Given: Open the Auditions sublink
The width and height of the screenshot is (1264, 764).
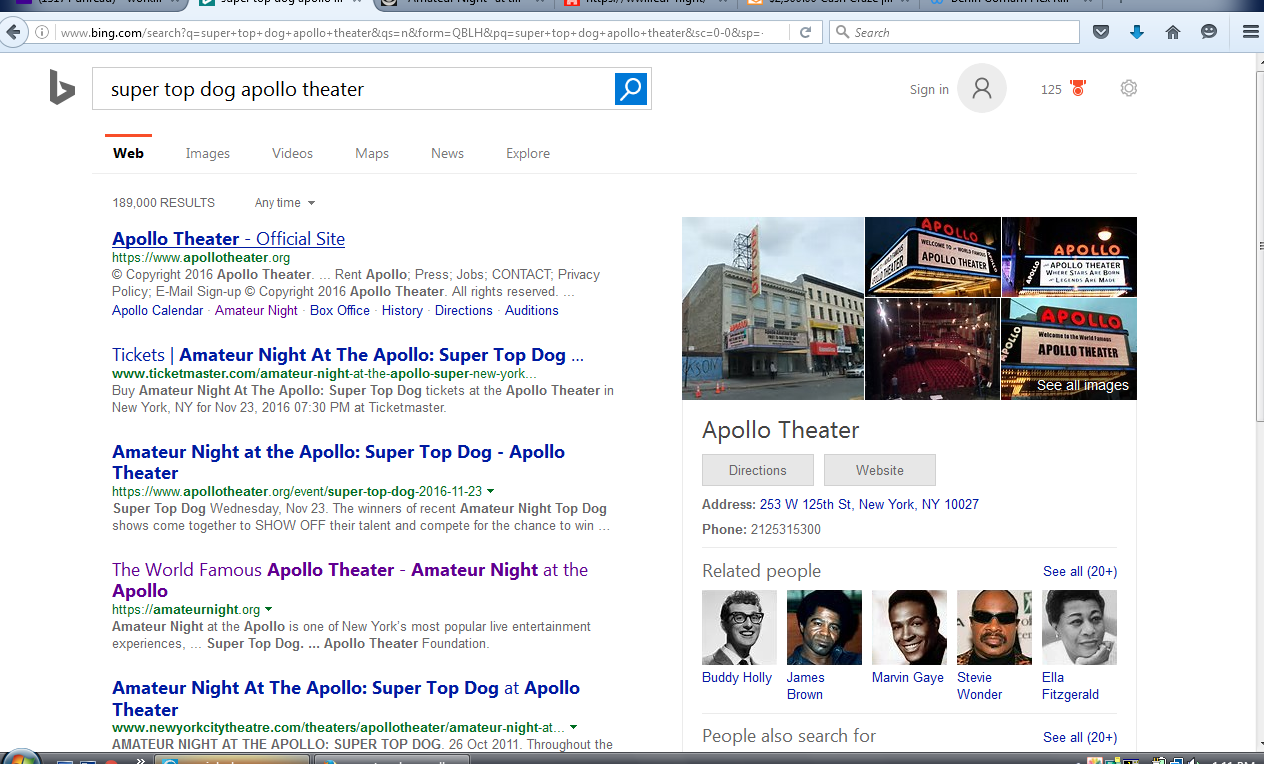Looking at the screenshot, I should click(x=532, y=310).
